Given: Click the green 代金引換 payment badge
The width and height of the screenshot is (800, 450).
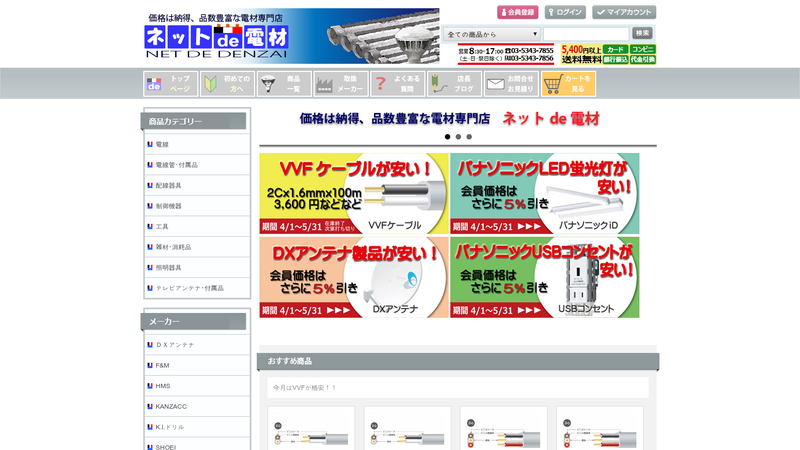Looking at the screenshot, I should [642, 59].
